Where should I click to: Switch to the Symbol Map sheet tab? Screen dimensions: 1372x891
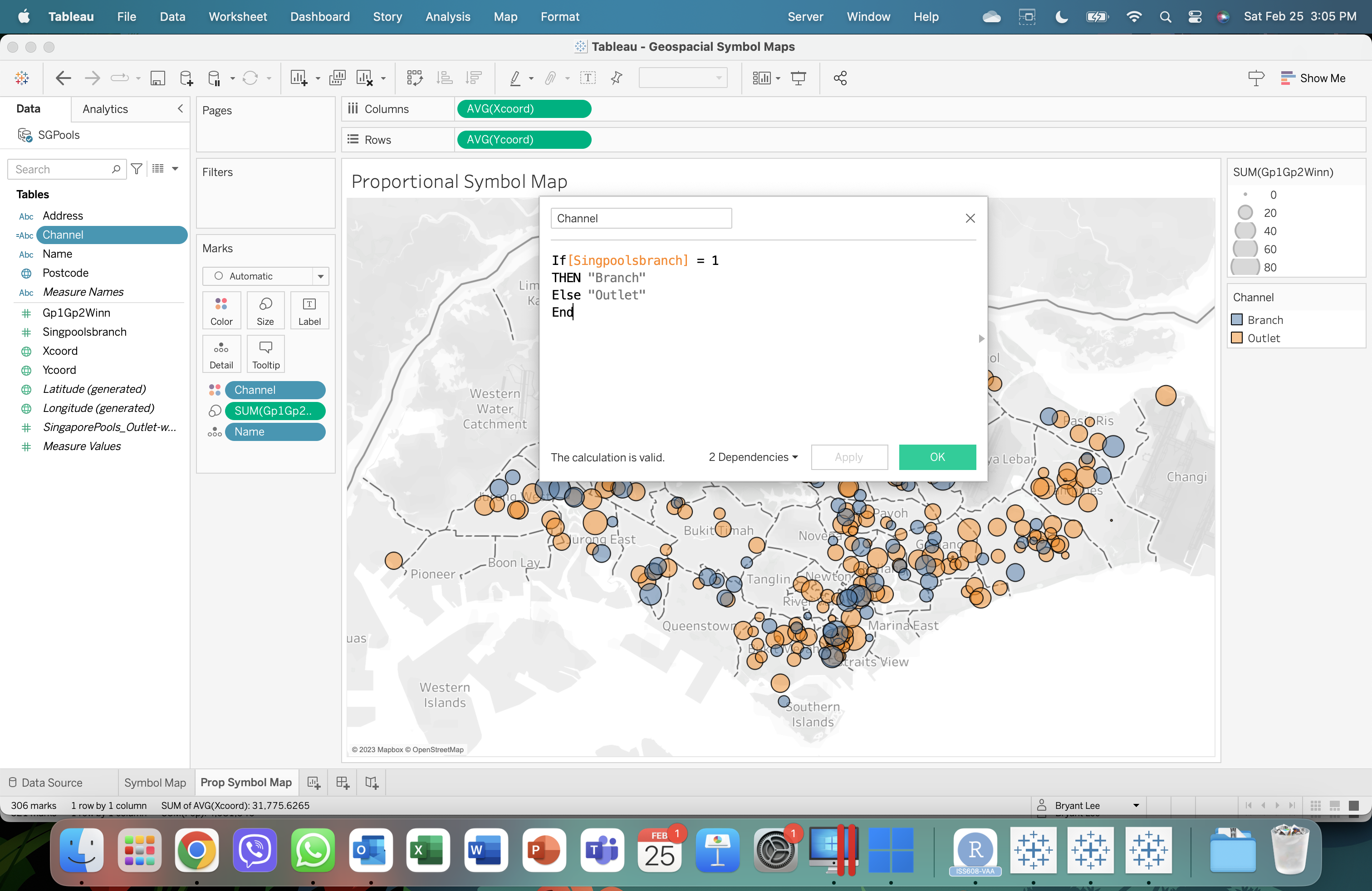tap(155, 782)
